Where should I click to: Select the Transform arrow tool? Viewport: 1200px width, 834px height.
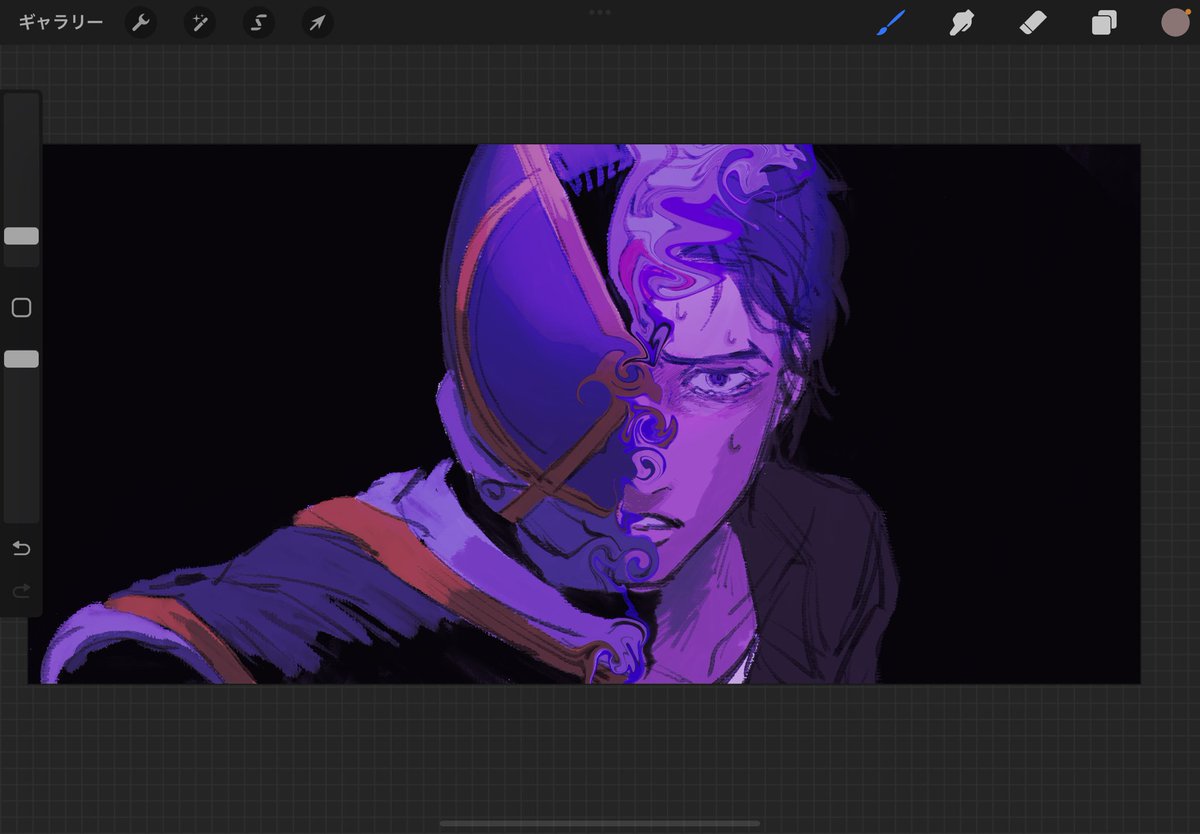click(317, 22)
